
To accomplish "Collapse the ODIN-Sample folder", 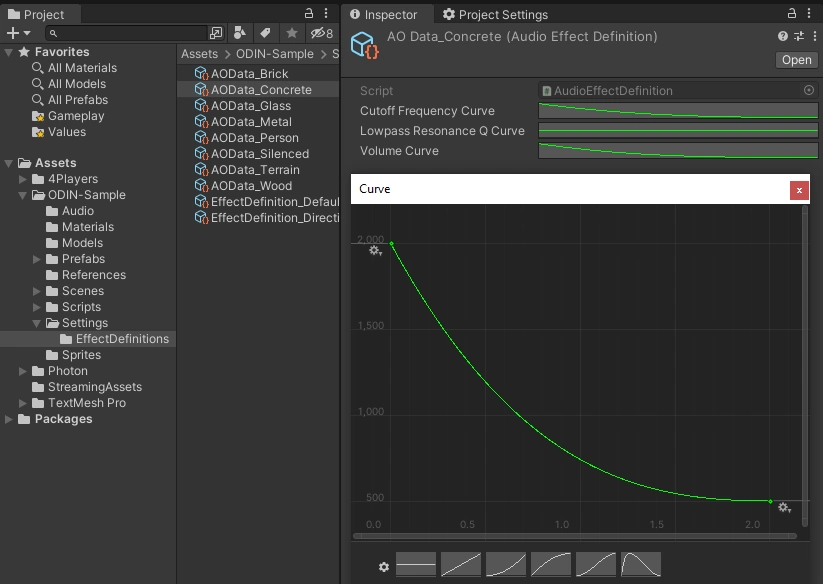I will click(x=23, y=195).
